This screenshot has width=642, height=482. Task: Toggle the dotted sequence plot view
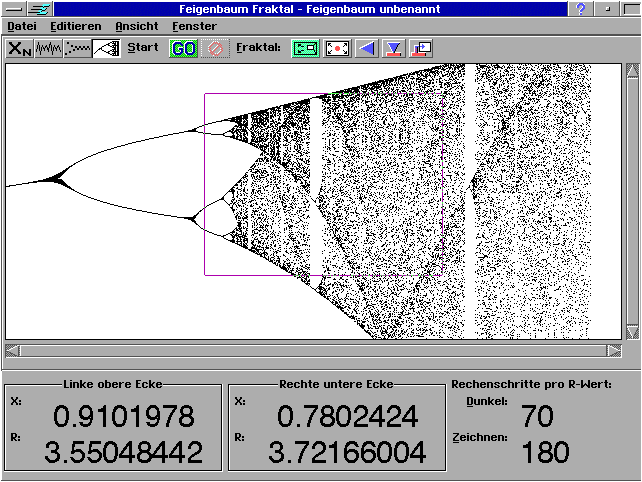pos(77,48)
